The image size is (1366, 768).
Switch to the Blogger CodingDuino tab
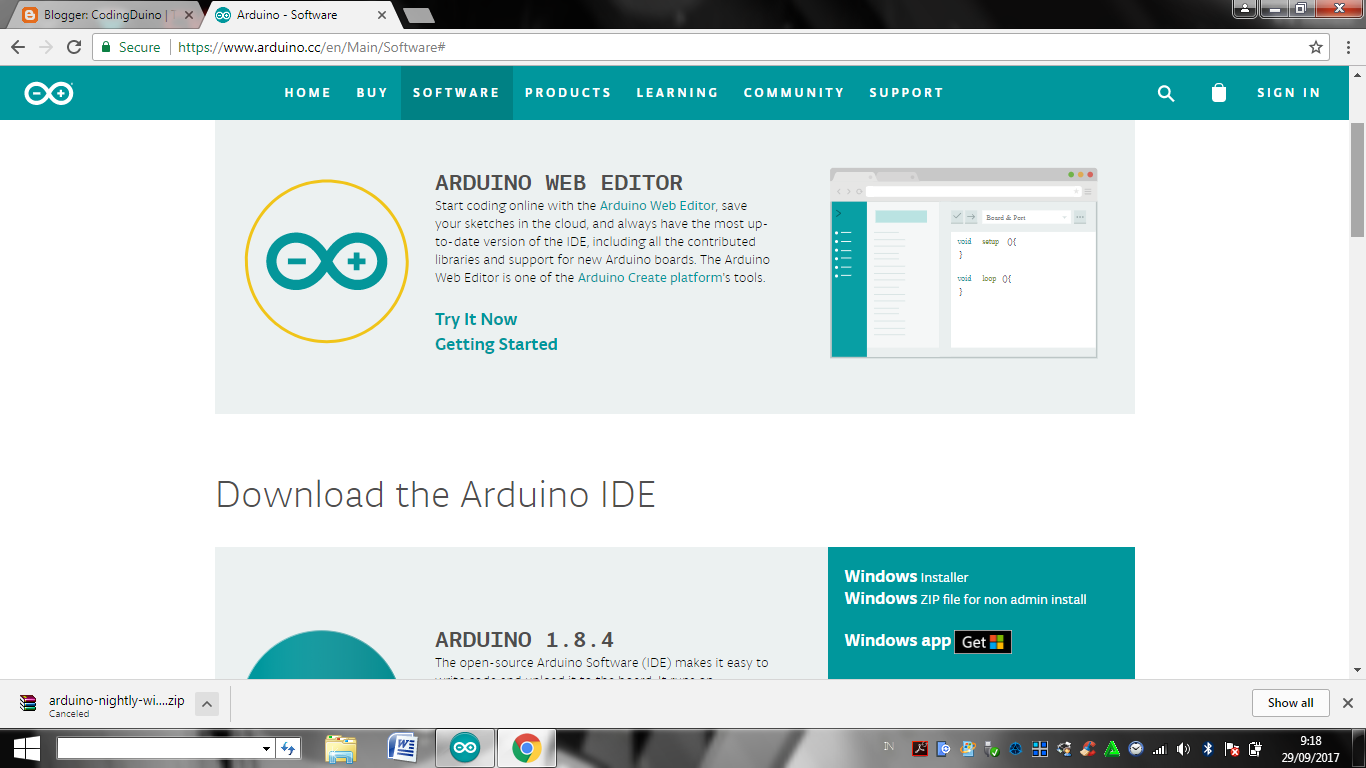coord(100,15)
